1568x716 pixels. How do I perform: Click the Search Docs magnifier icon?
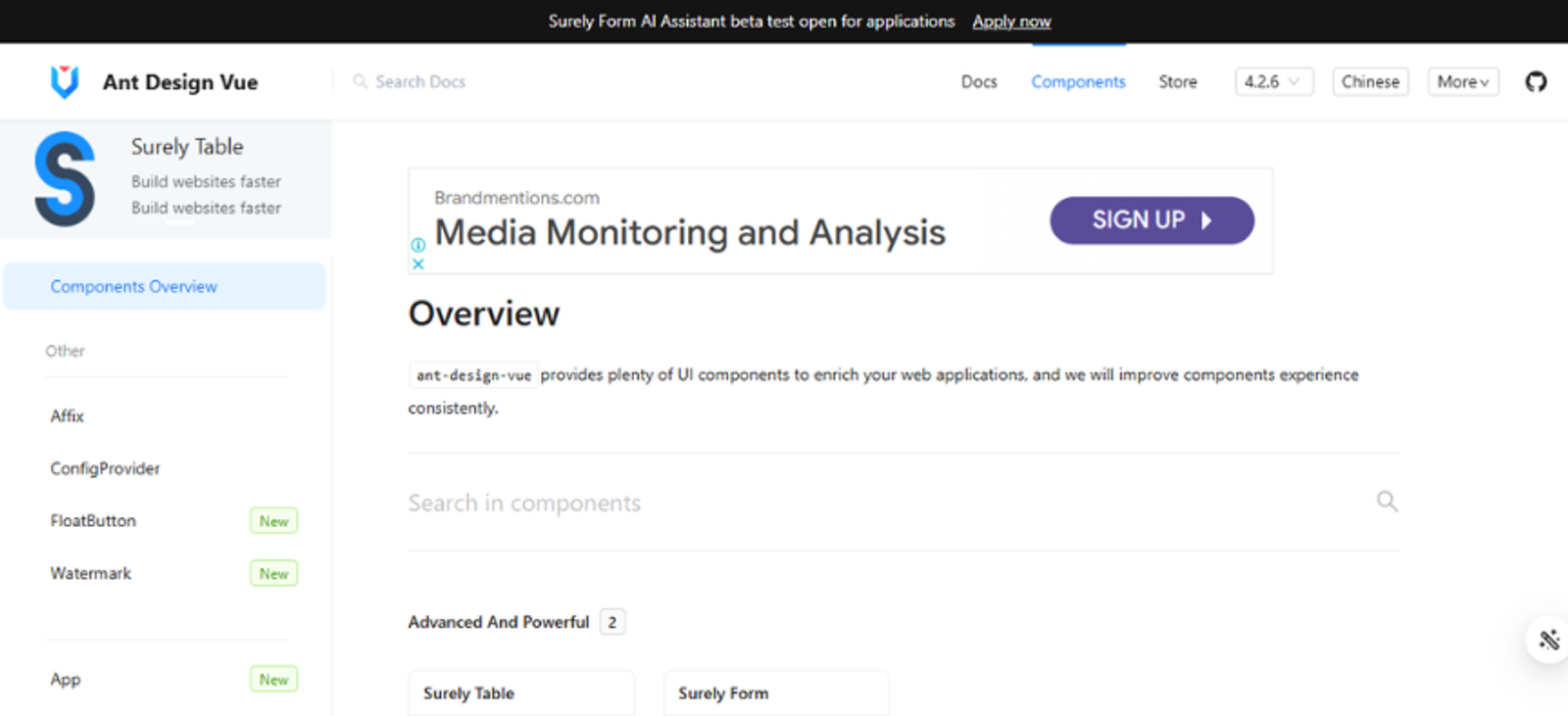[x=360, y=81]
